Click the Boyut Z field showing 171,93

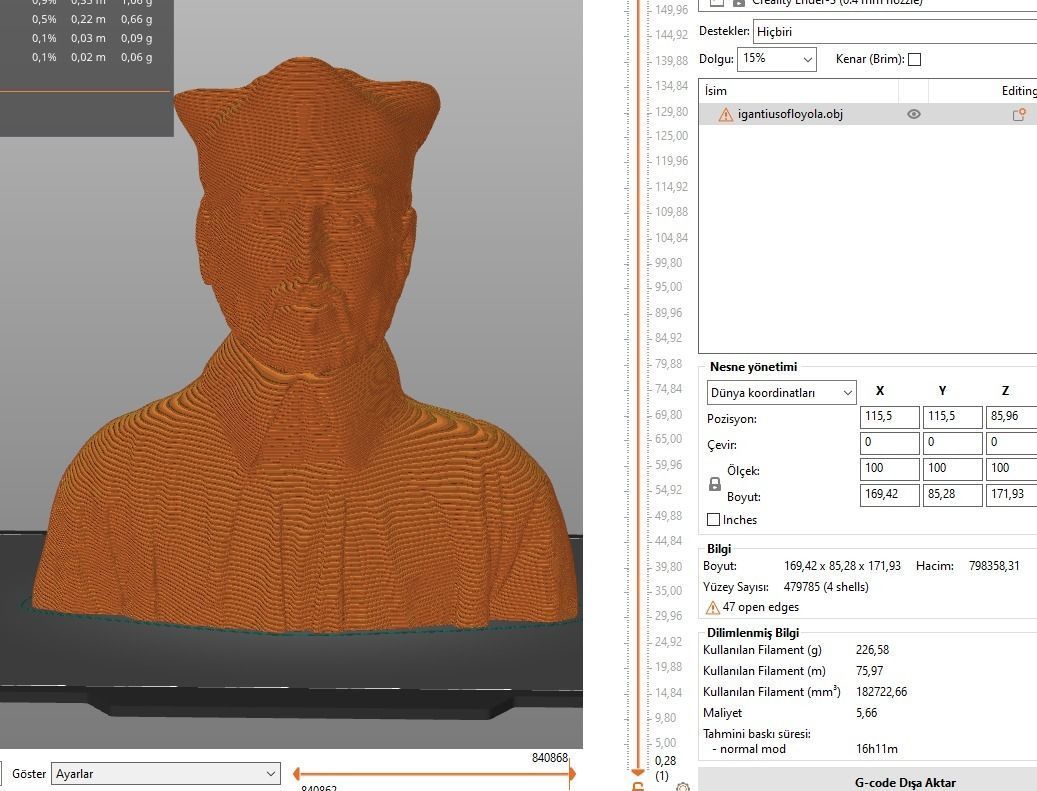point(1012,495)
